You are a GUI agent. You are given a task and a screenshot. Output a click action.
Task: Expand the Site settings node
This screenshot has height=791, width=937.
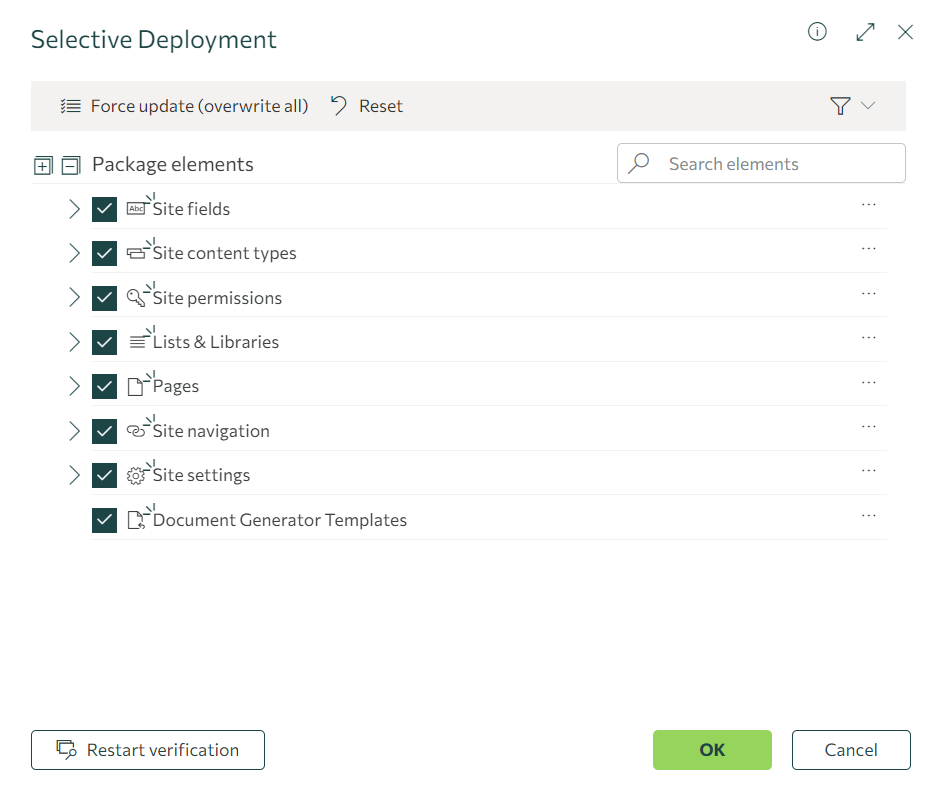tap(74, 475)
